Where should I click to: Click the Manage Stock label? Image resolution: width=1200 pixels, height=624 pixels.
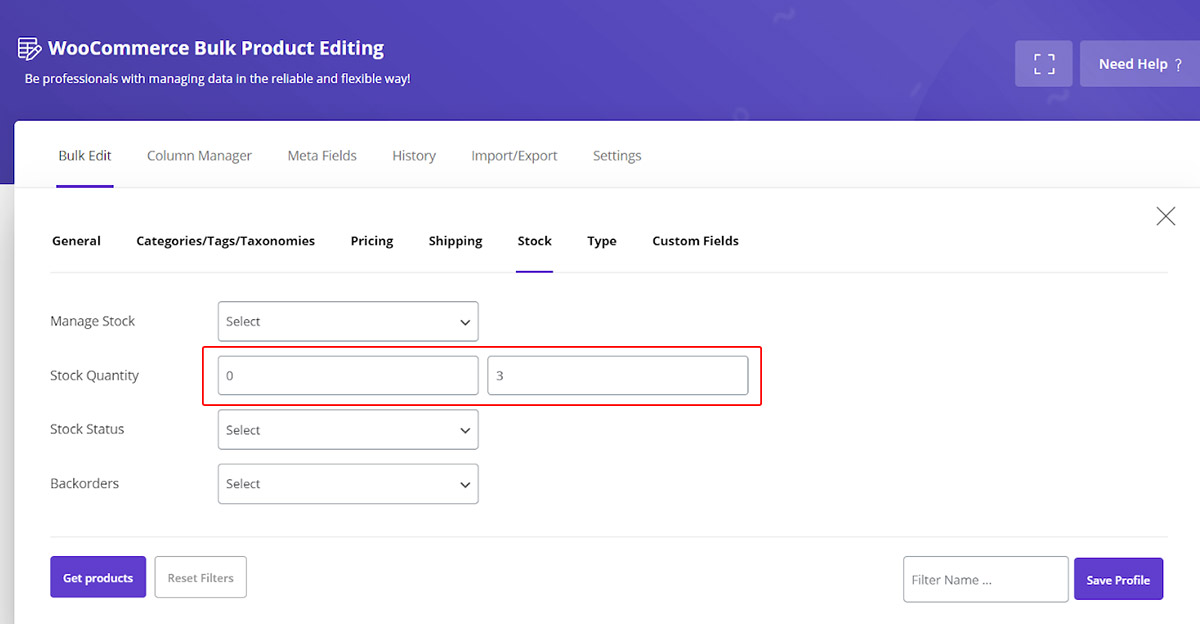(93, 321)
